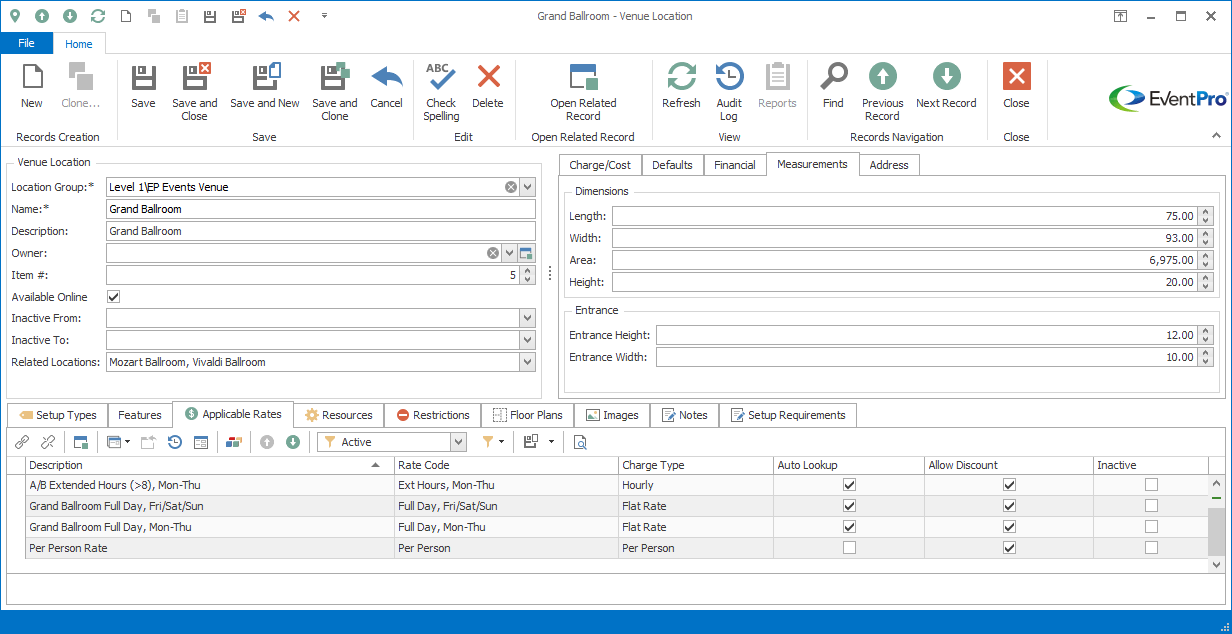Open the Setup Types tab

(x=58, y=415)
